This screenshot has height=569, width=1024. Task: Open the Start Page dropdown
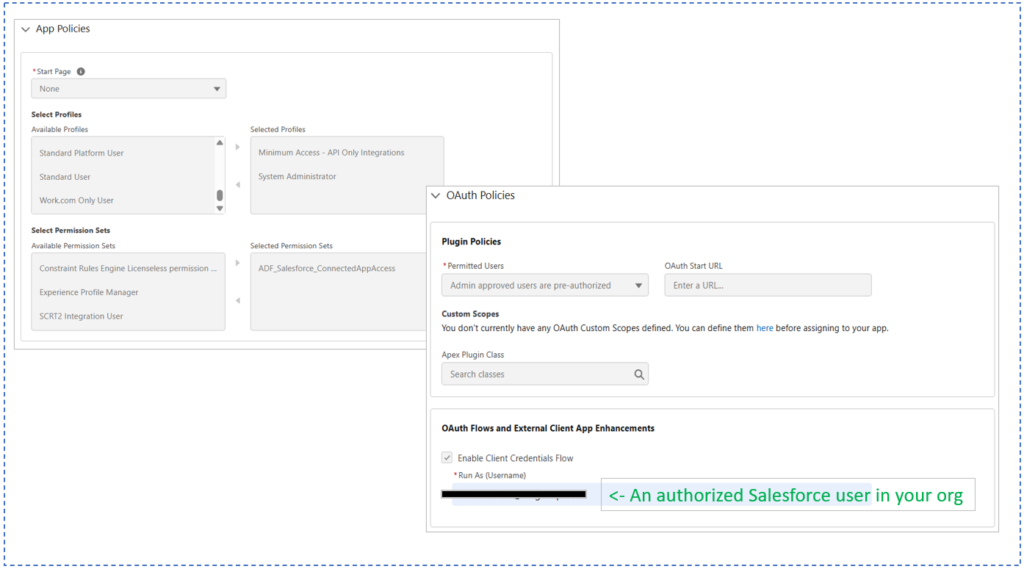(129, 89)
